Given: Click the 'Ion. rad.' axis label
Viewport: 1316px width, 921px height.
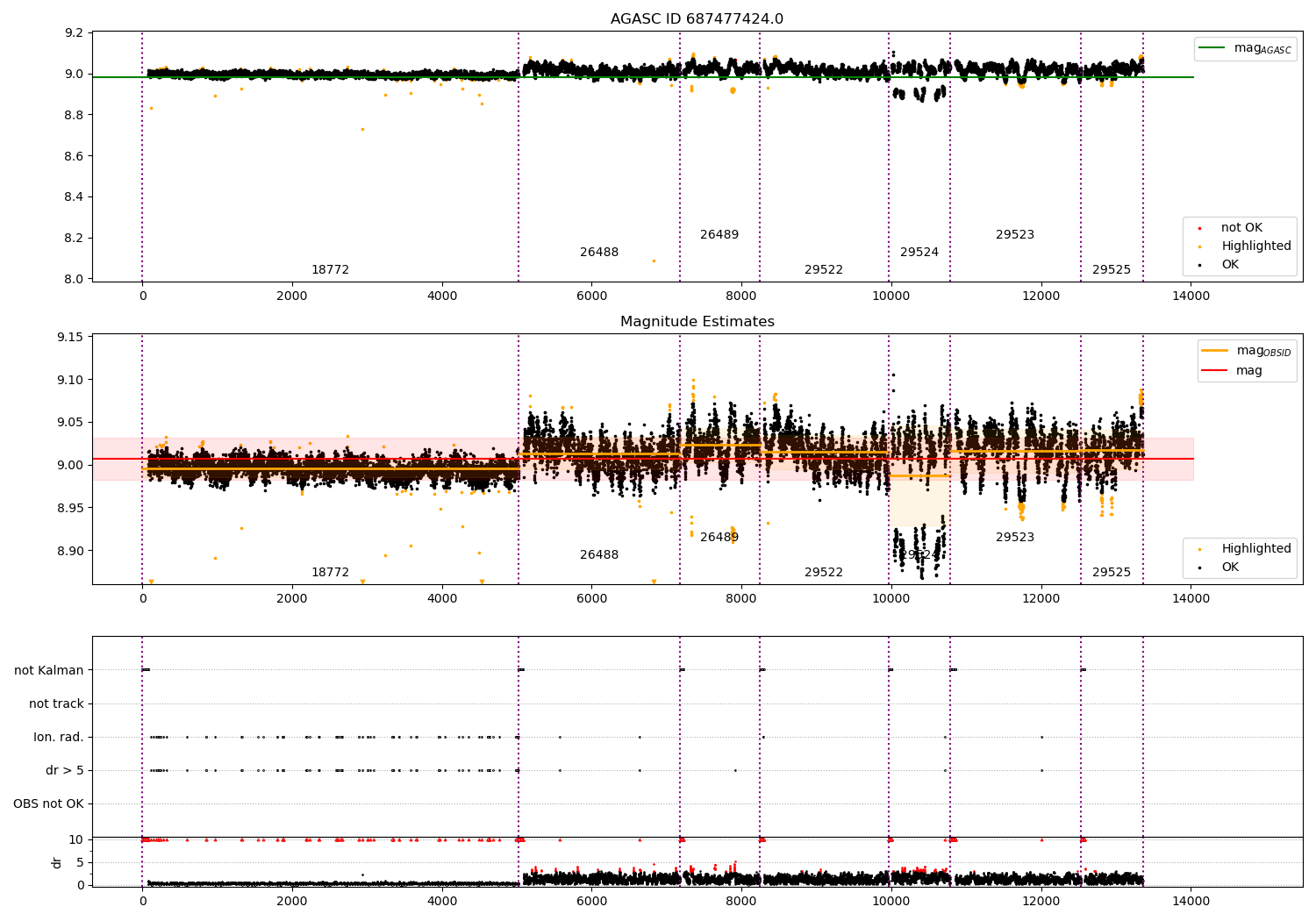Looking at the screenshot, I should click(59, 738).
